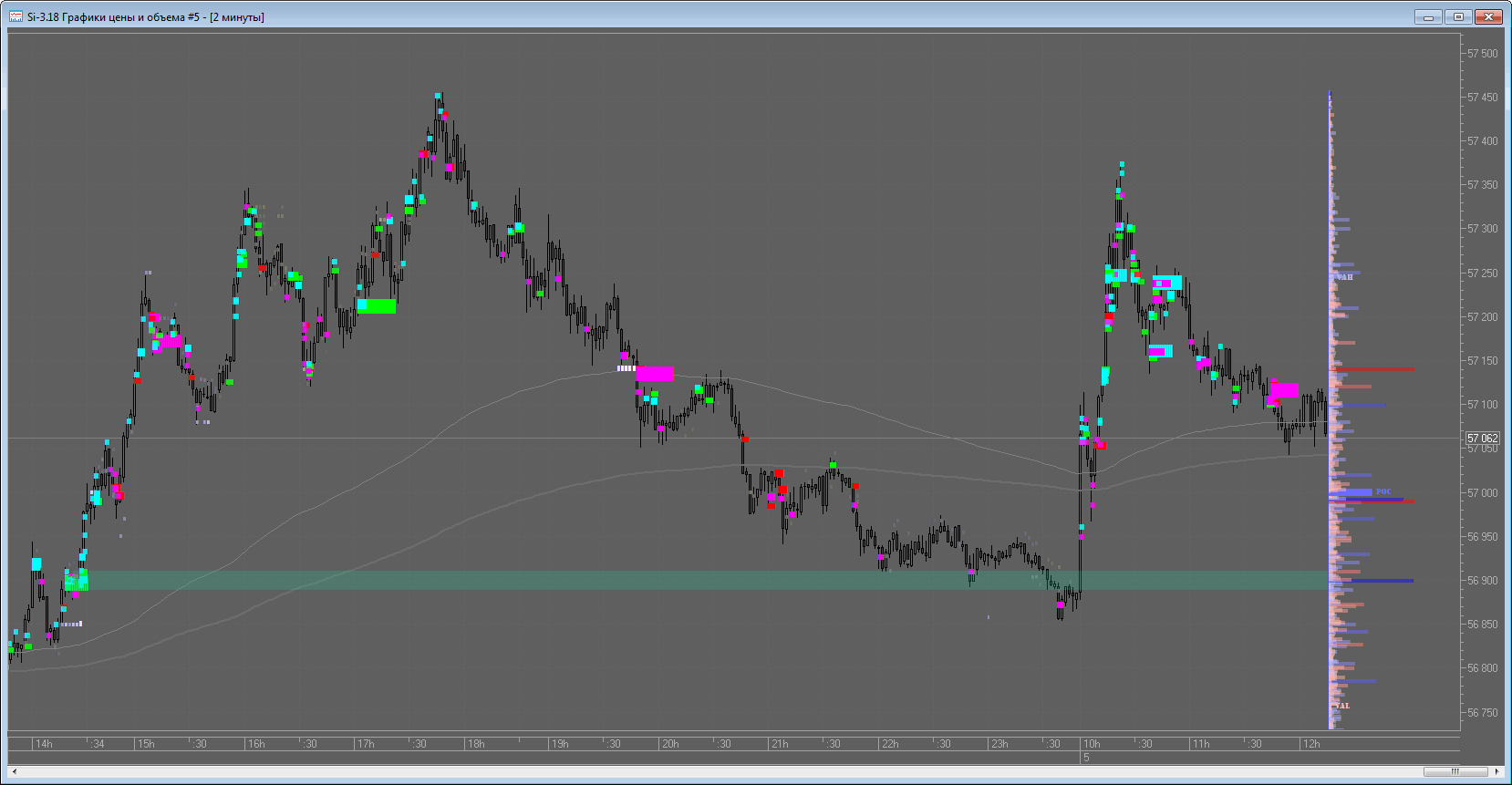
Task: Click the magenta cluster block before 20h
Action: (x=655, y=374)
